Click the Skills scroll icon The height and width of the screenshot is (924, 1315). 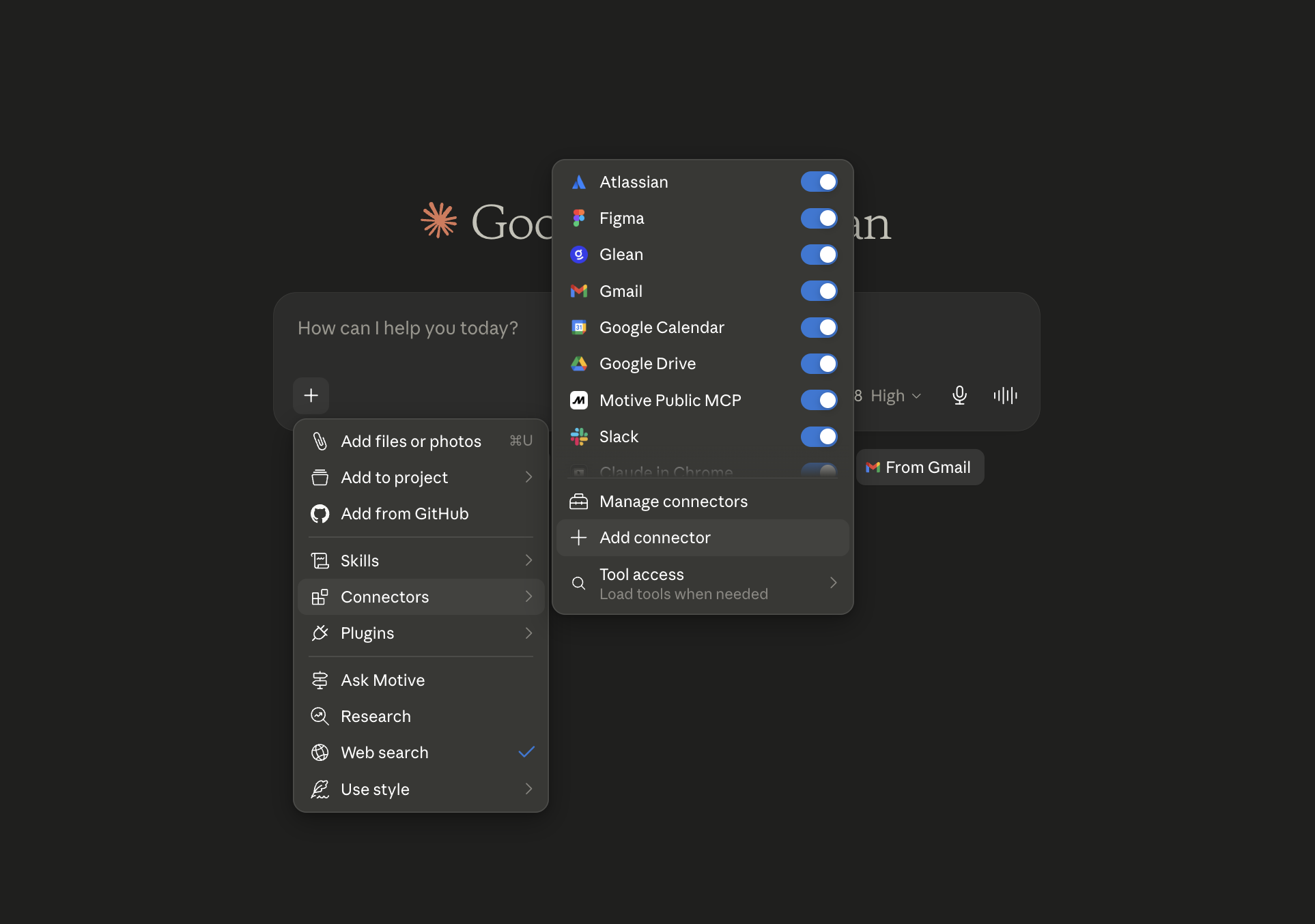click(320, 561)
